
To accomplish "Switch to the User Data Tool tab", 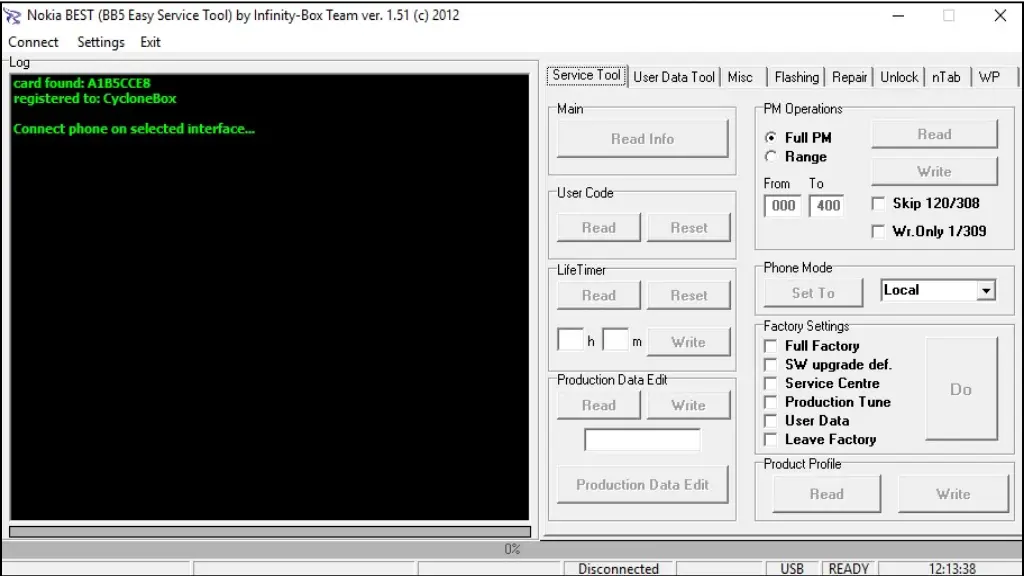I will (x=674, y=77).
